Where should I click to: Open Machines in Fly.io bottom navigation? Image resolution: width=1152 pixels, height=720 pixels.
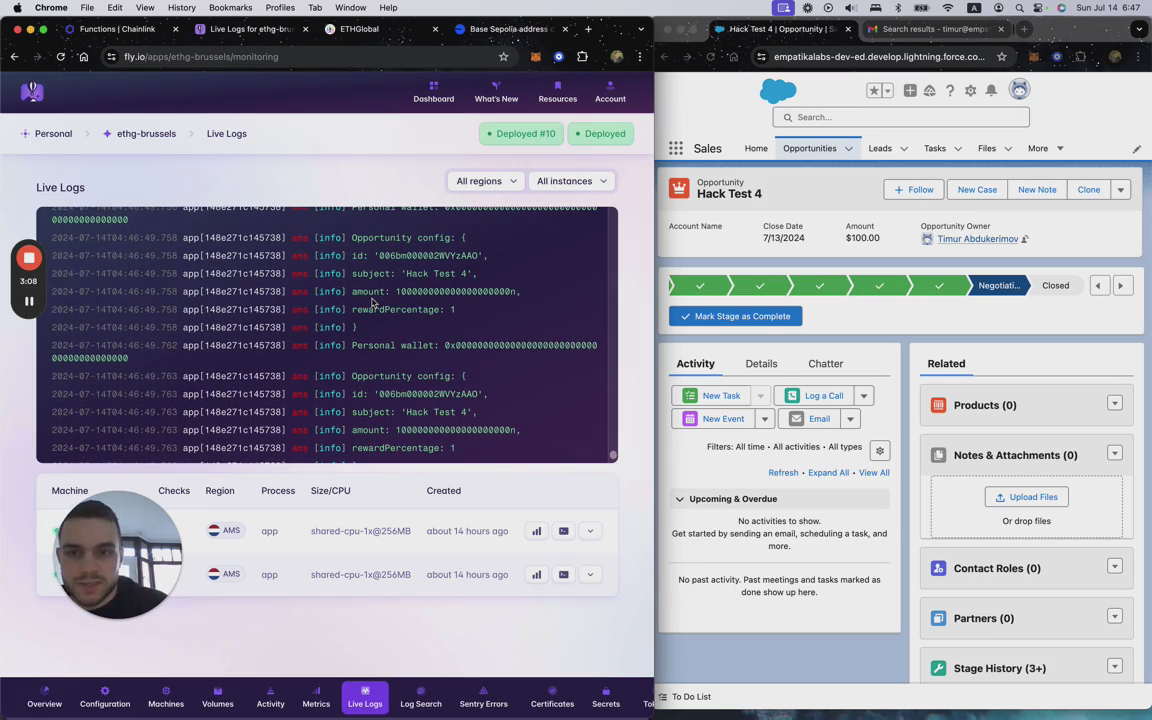[x=166, y=697]
